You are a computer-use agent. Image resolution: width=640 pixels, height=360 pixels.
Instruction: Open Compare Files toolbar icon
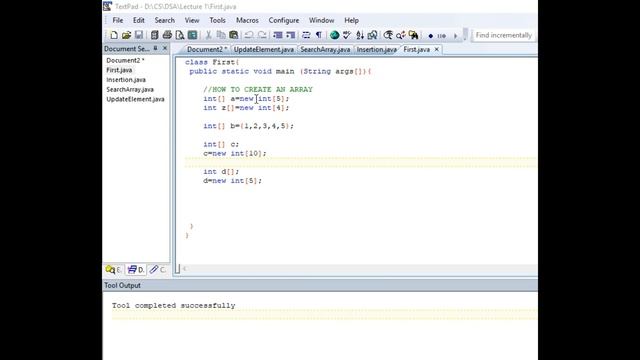tap(372, 35)
